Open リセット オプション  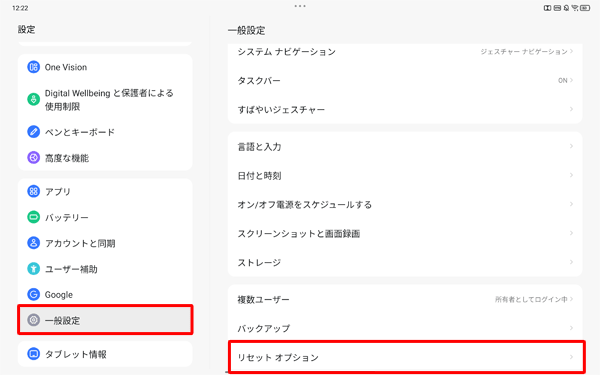coord(406,357)
